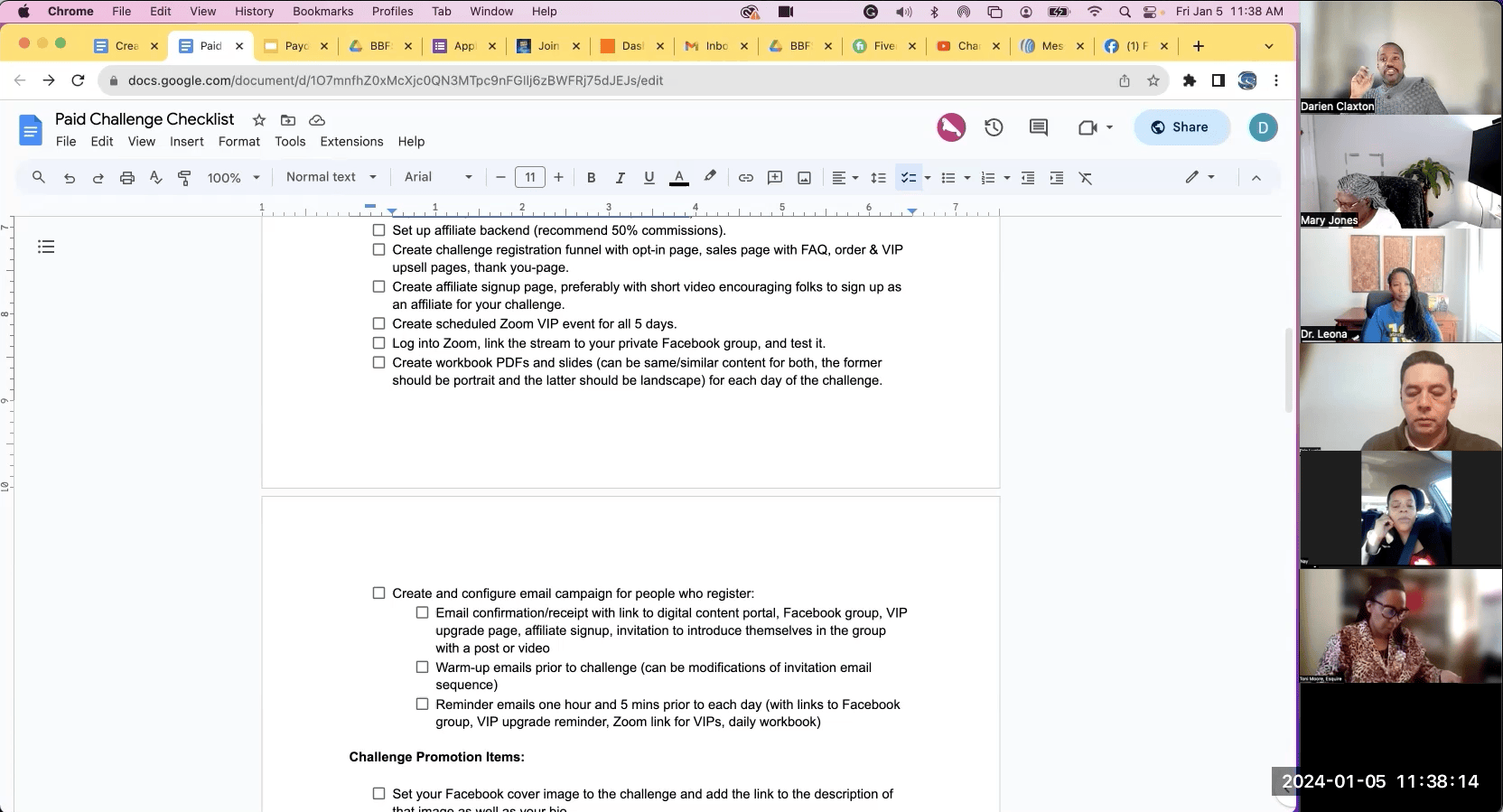Screen dimensions: 1503x812
Task: Select the Paint format tool
Action: (184, 178)
